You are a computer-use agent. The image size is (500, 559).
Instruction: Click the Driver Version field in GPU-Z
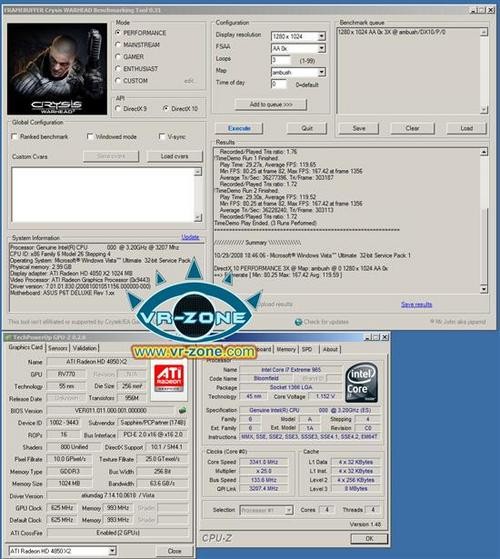[118, 496]
